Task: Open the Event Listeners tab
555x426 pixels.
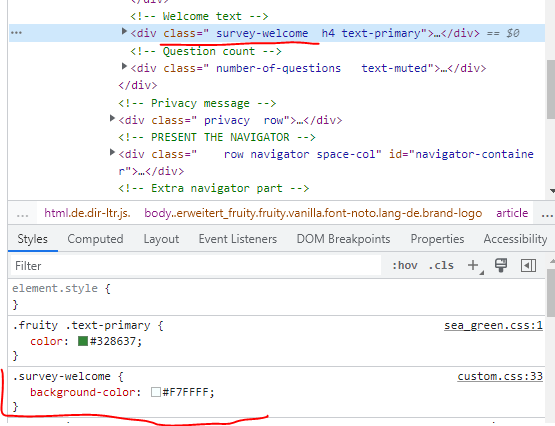Action: pyautogui.click(x=238, y=239)
